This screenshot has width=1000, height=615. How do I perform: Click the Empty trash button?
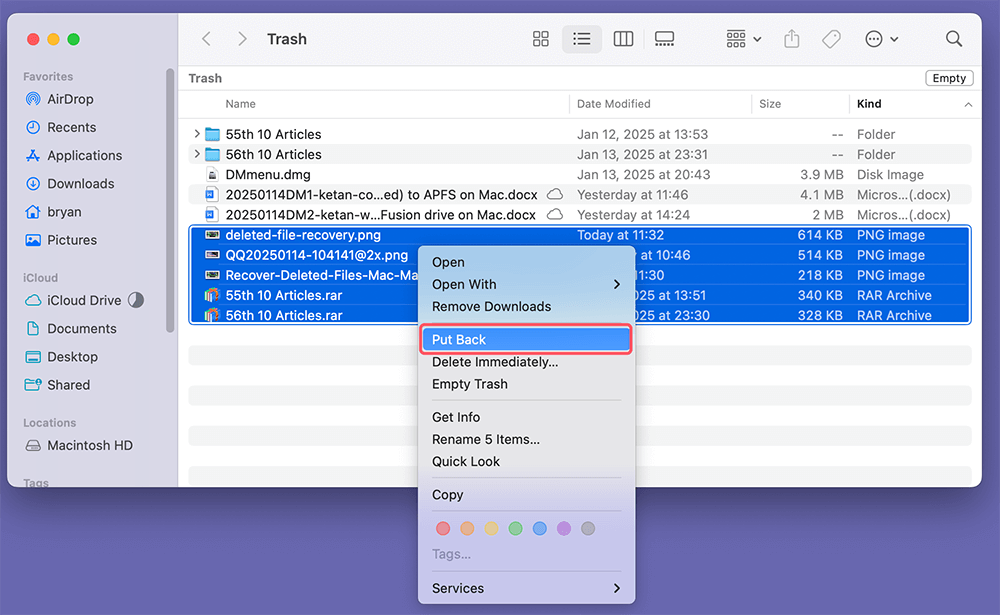point(949,78)
